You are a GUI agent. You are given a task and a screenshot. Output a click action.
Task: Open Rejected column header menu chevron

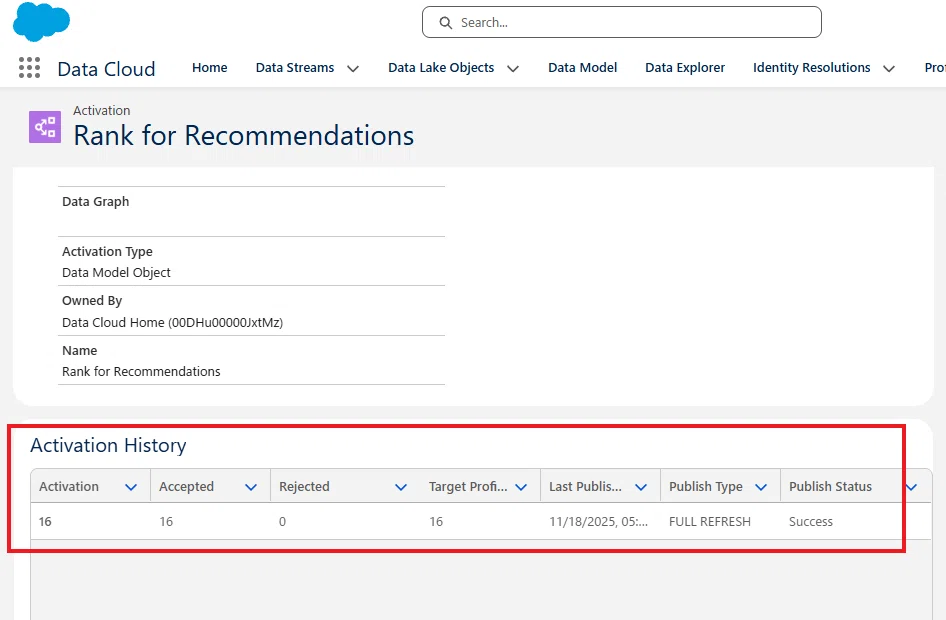tap(401, 487)
